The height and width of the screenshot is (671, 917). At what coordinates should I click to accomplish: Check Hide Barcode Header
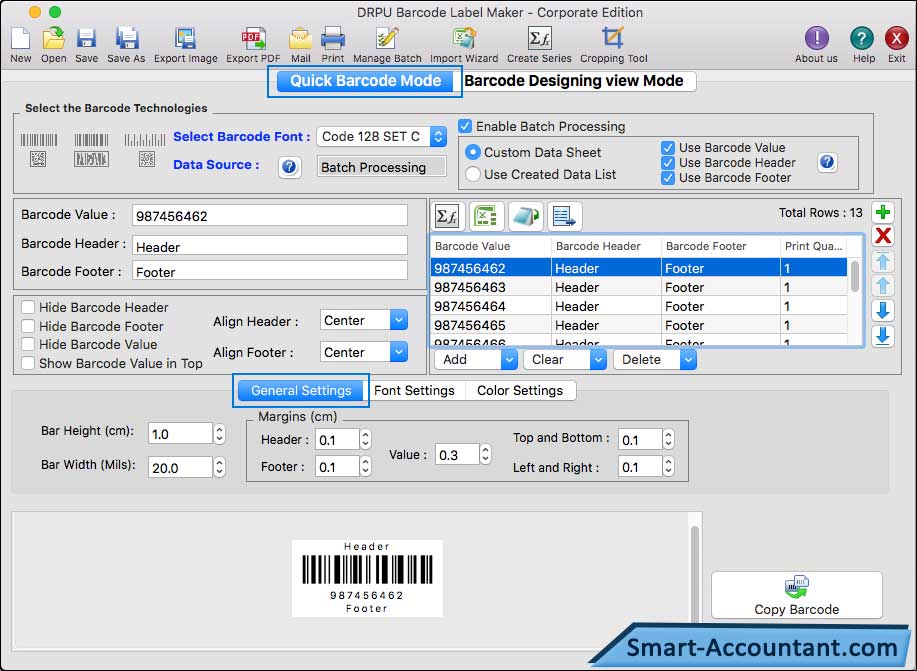(27, 308)
